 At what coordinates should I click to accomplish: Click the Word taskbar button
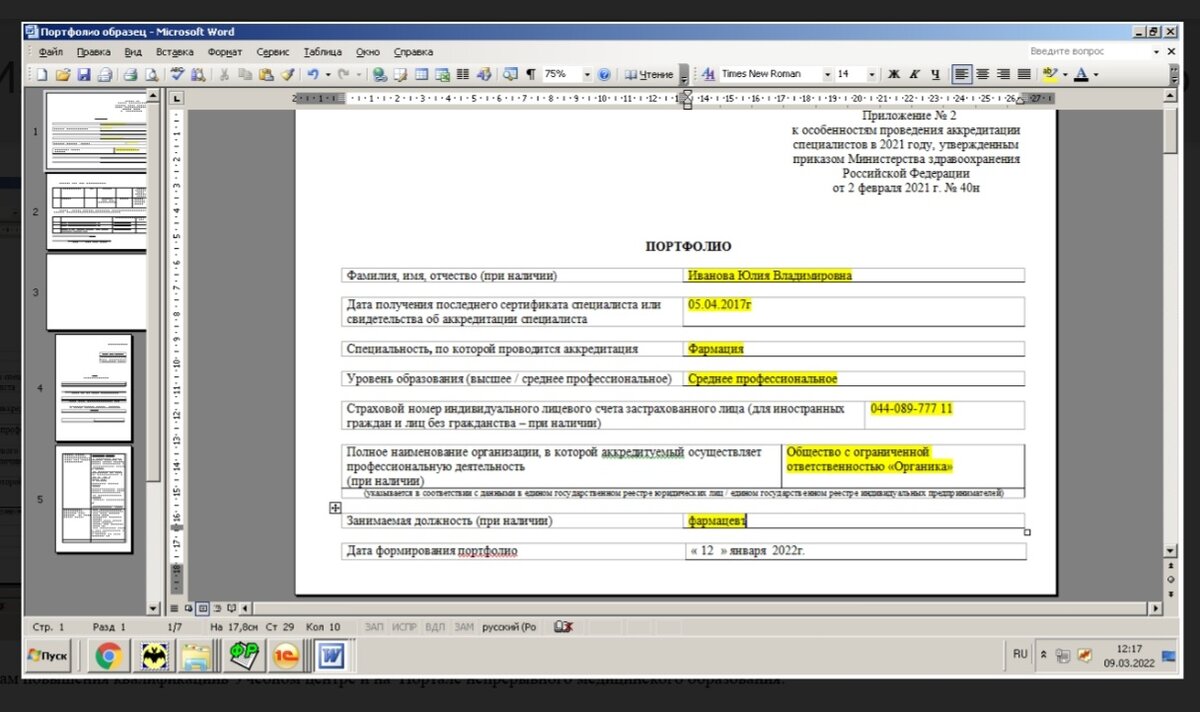click(331, 656)
